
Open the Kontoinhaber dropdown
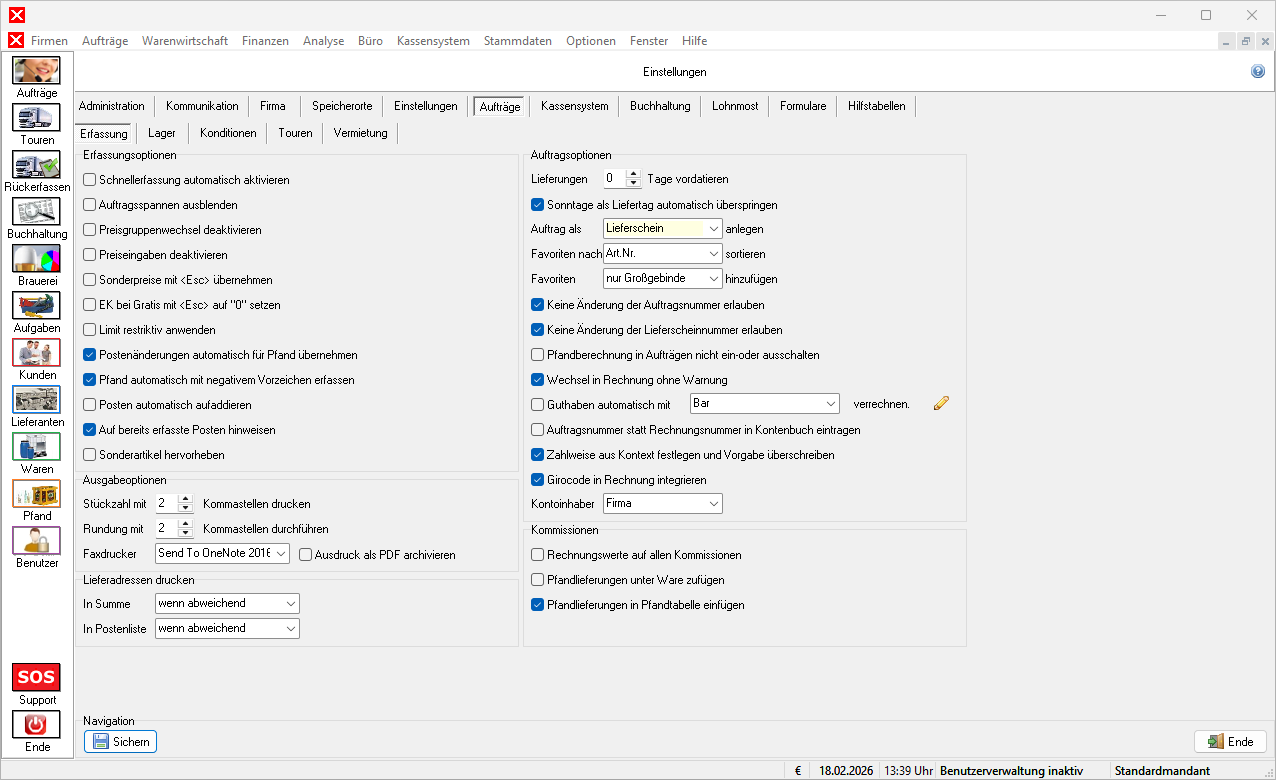point(713,504)
